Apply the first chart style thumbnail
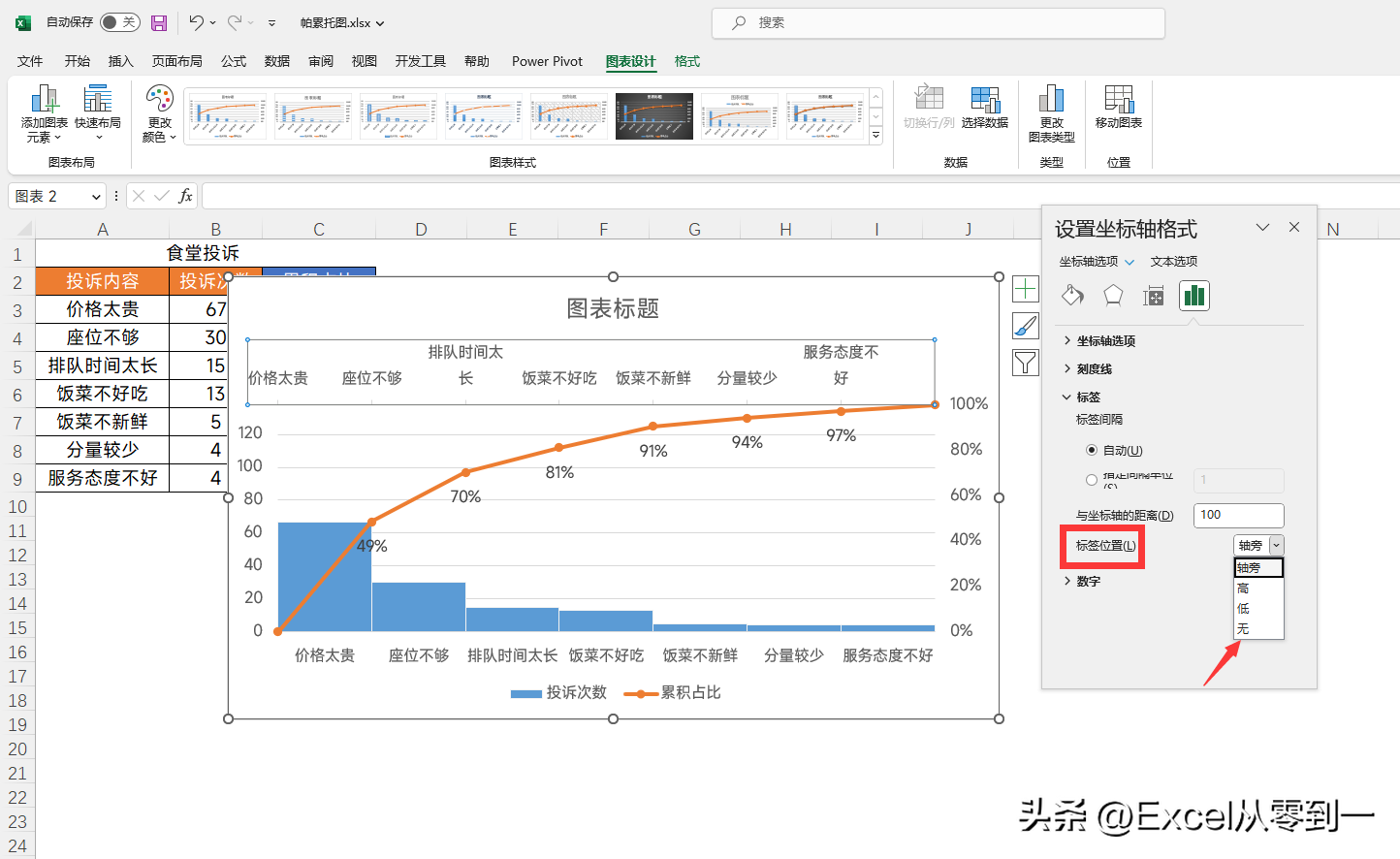This screenshot has width=1400, height=859. point(227,116)
